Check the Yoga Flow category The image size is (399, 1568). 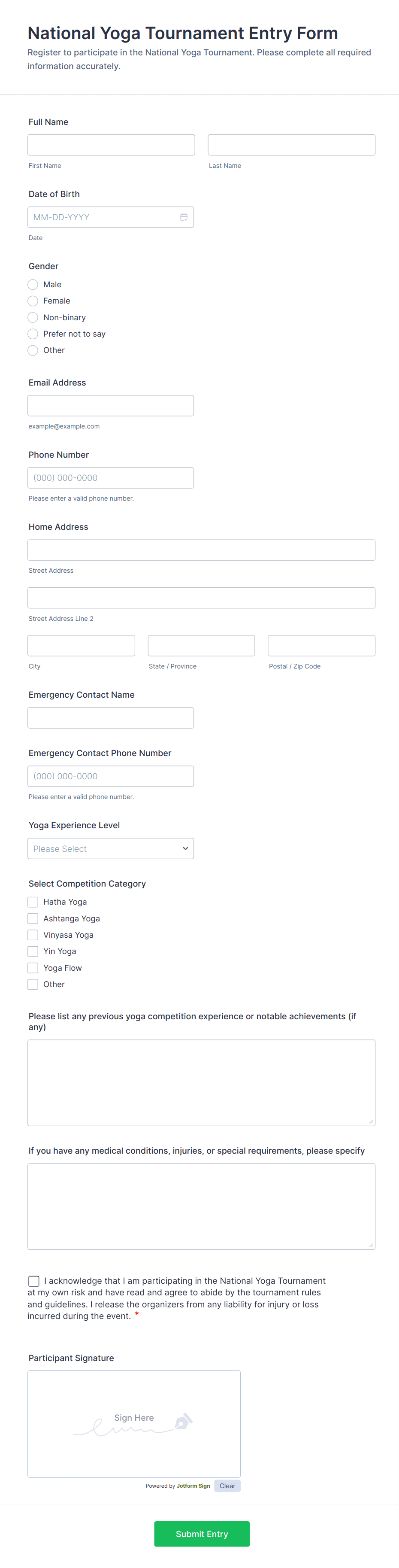coord(33,967)
